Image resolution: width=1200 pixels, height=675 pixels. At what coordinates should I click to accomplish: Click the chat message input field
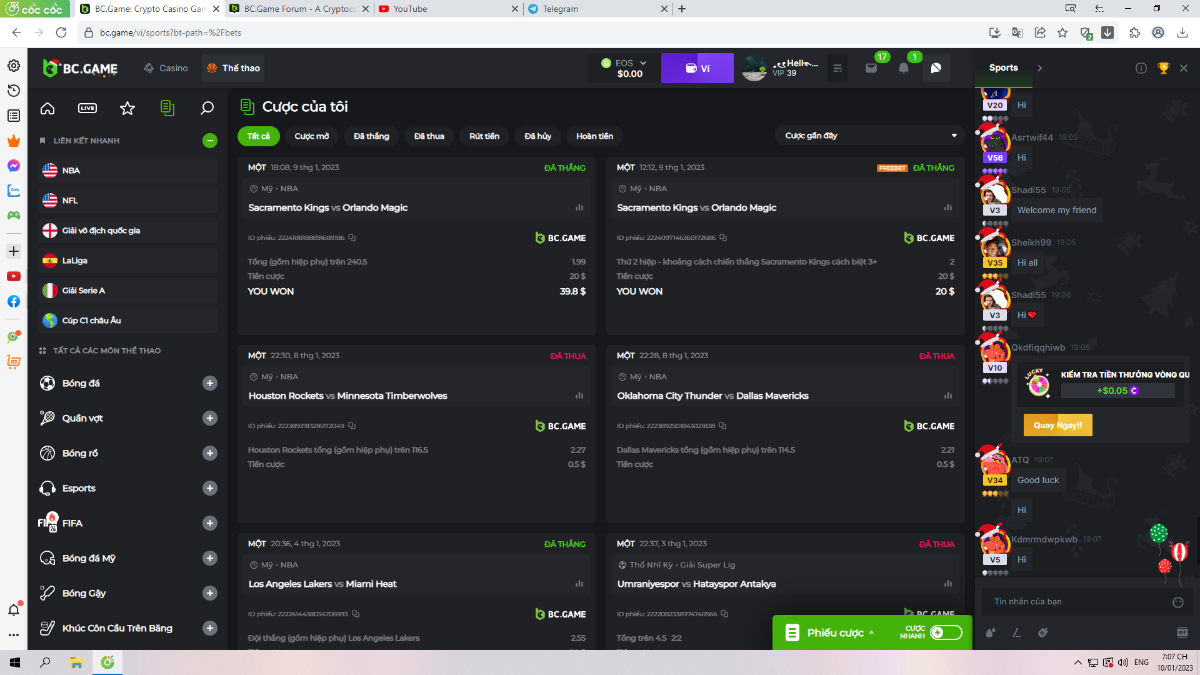1070,602
